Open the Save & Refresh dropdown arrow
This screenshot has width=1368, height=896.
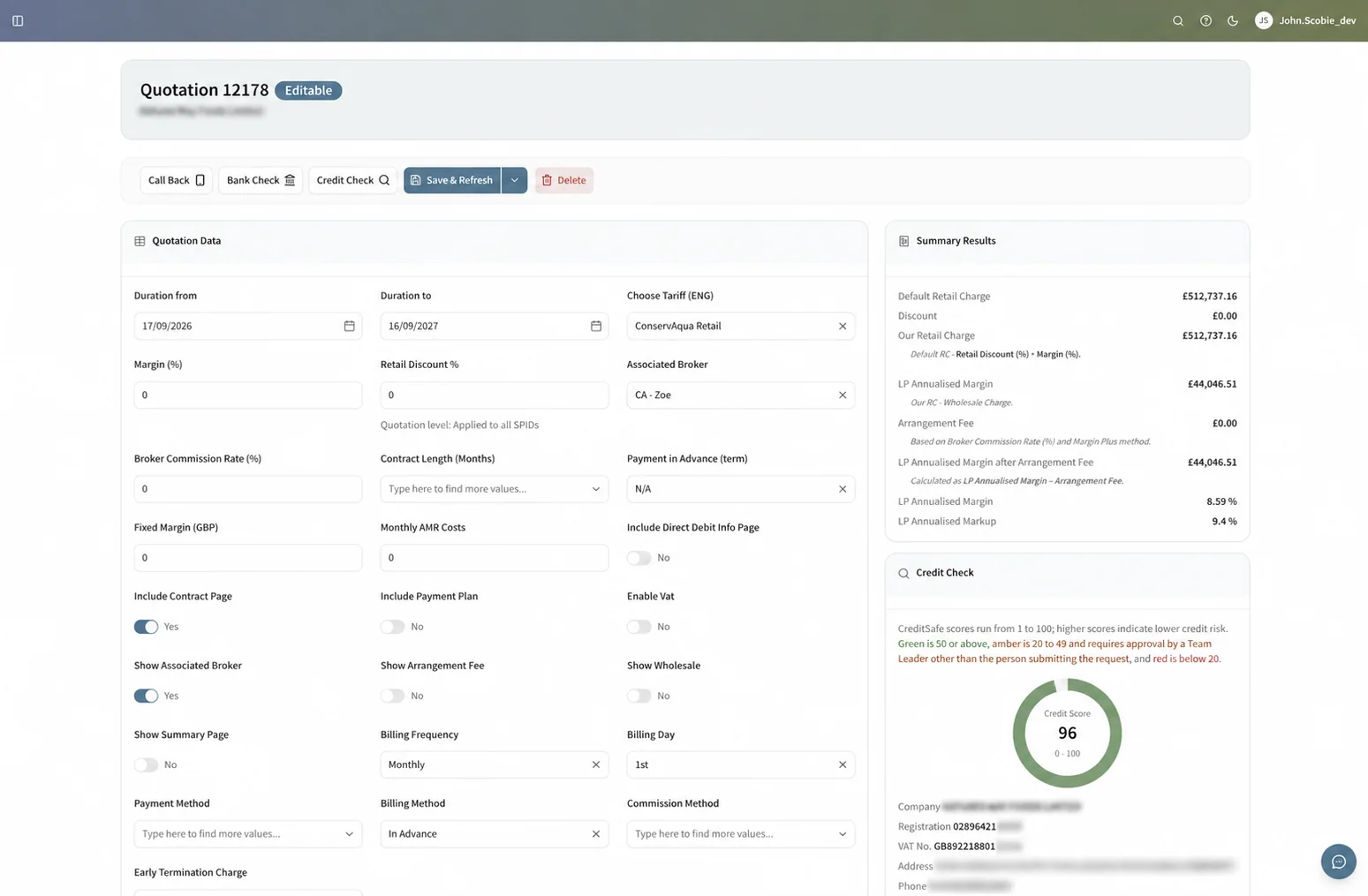(x=514, y=180)
